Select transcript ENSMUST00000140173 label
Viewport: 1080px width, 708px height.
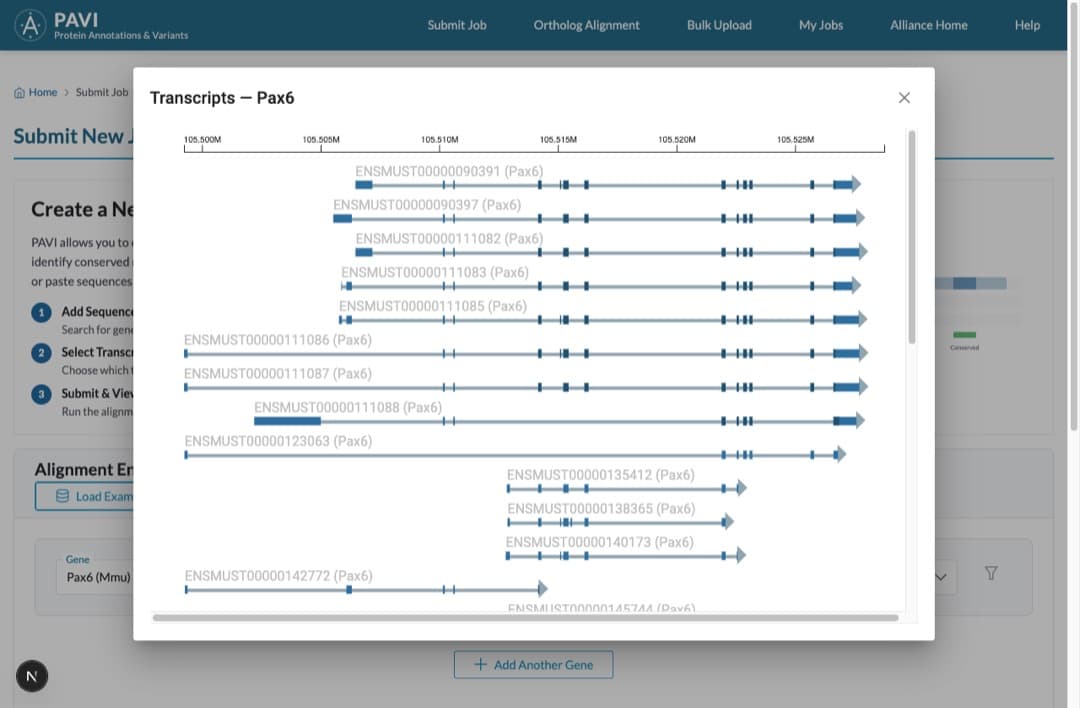tap(599, 543)
